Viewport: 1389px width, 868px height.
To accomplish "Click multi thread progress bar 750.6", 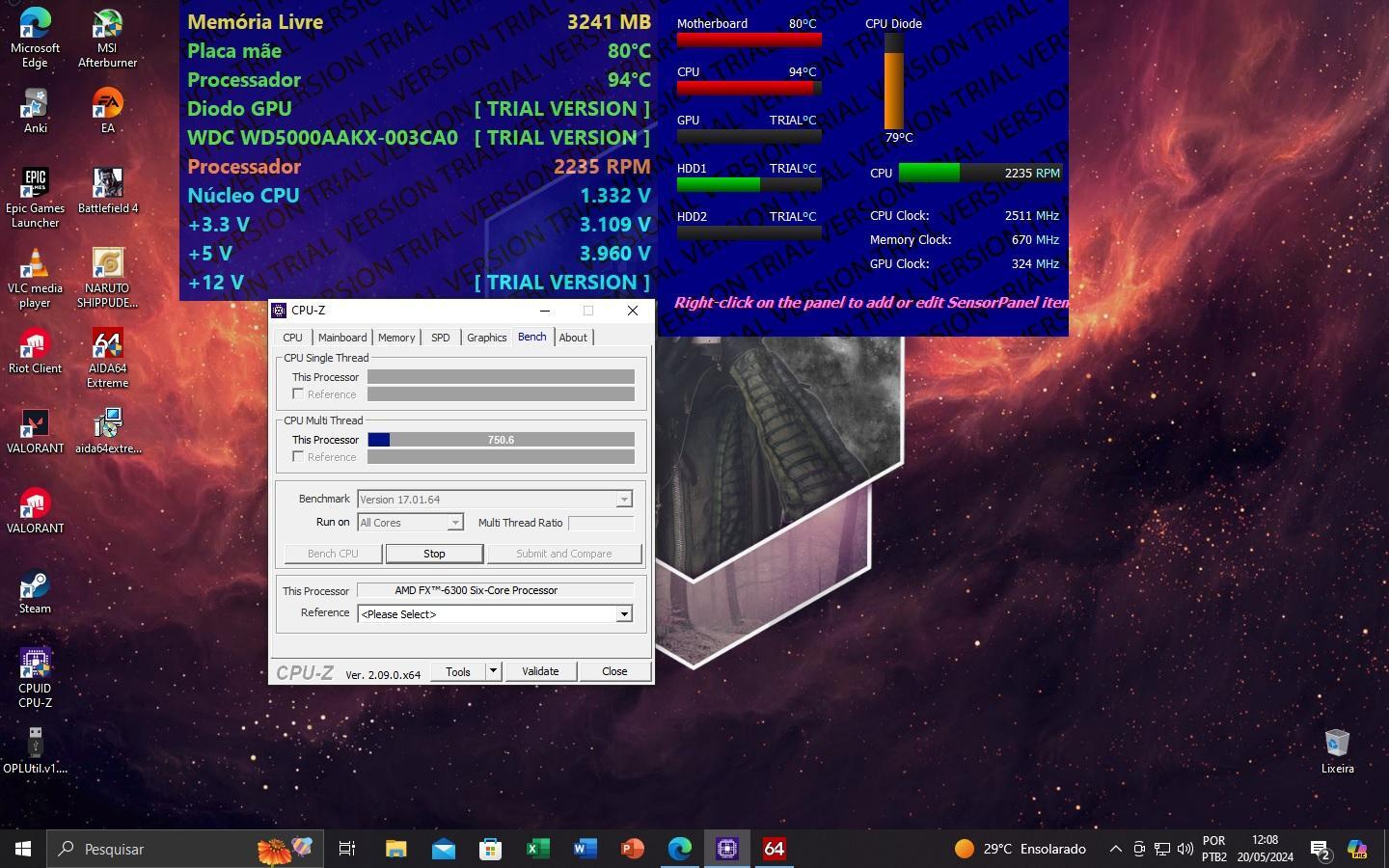I will 501,440.
